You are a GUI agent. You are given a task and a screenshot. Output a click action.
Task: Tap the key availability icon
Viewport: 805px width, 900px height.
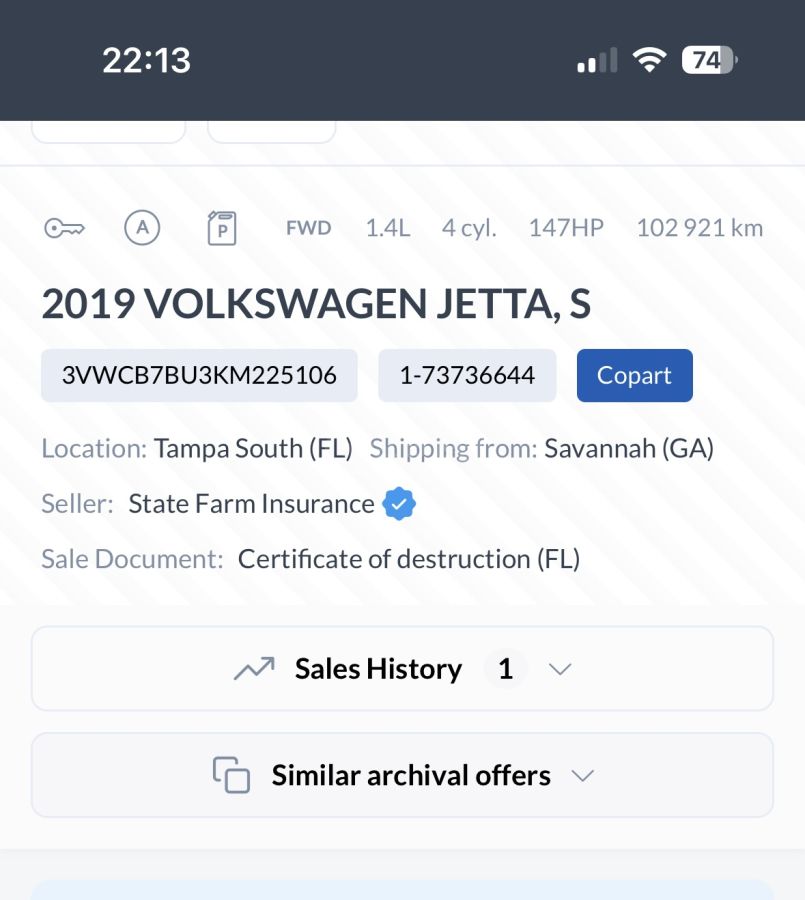pos(64,229)
